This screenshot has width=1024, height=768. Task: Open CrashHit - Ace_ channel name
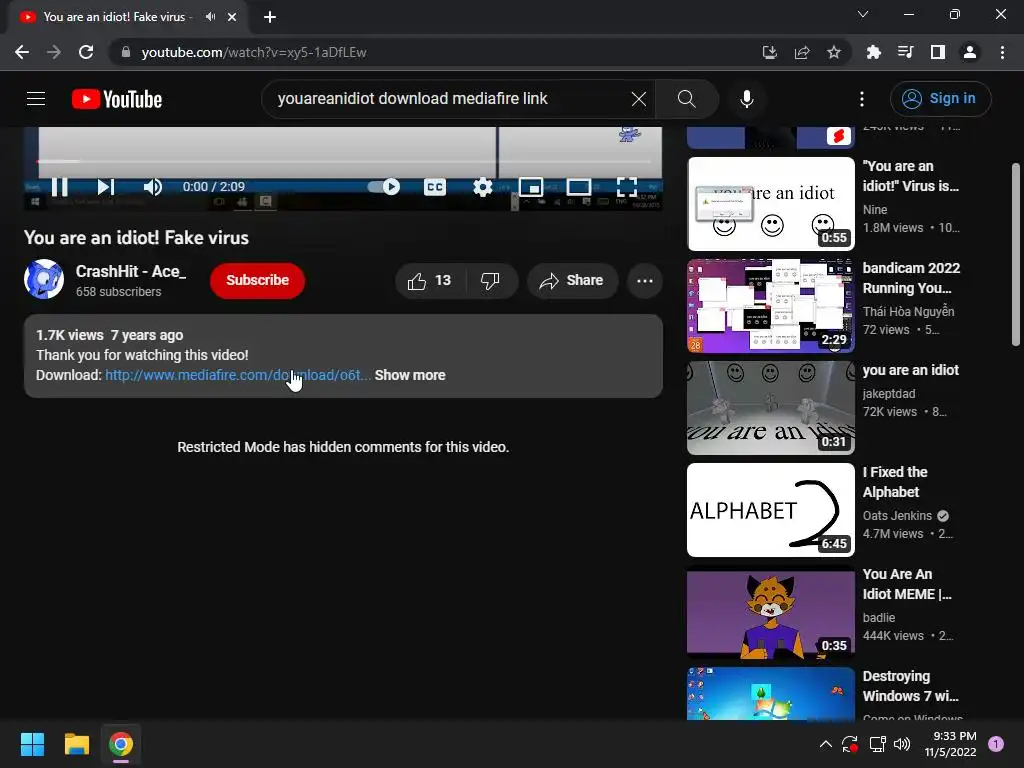(x=131, y=271)
